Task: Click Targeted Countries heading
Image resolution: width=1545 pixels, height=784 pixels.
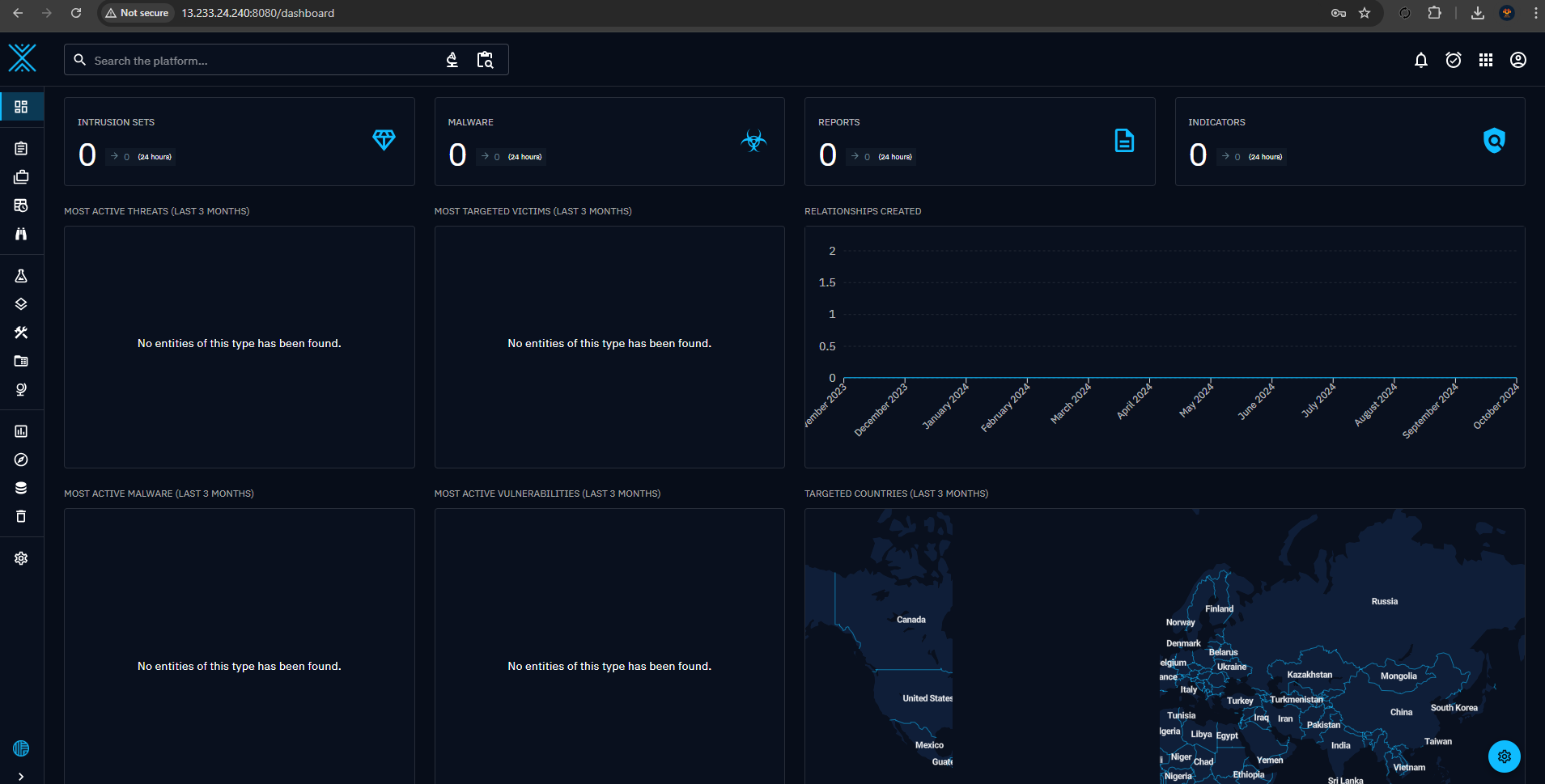Action: click(896, 494)
